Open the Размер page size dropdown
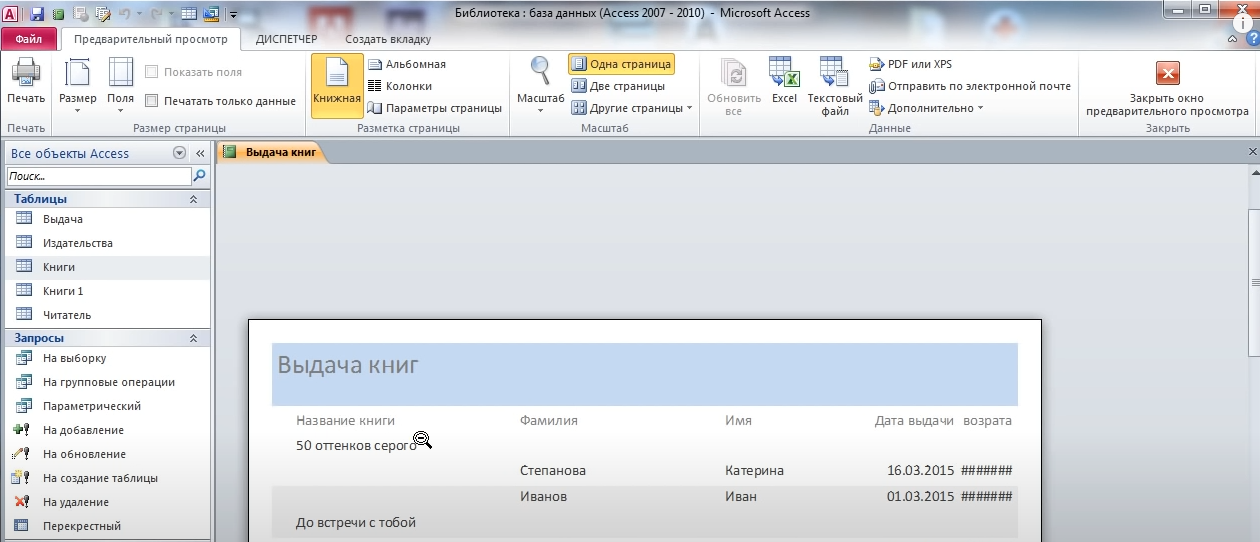 [x=78, y=85]
